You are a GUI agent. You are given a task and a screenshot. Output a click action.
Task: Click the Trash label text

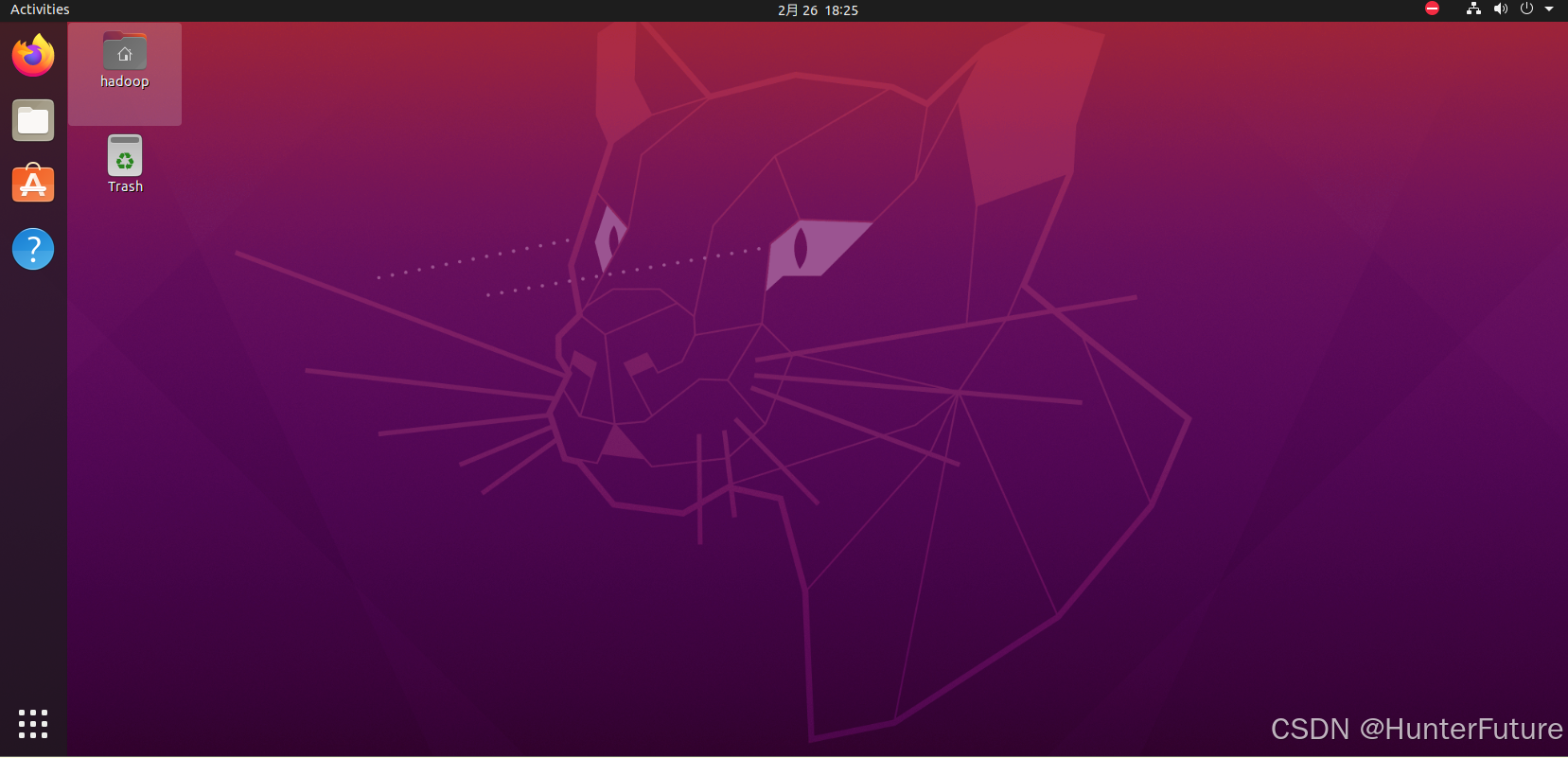click(x=125, y=186)
